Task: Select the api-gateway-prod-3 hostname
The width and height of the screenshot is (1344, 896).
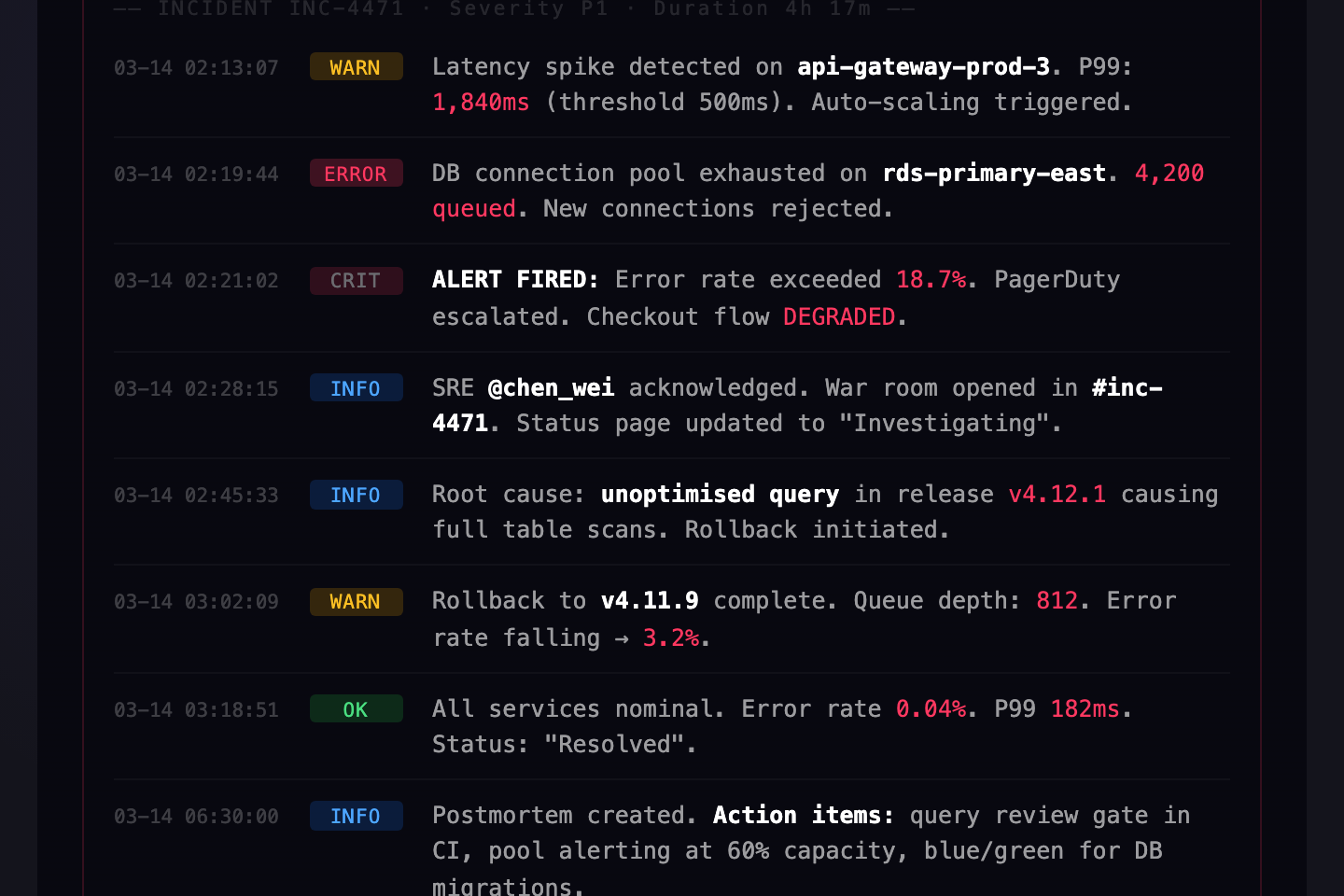Action: (x=923, y=67)
